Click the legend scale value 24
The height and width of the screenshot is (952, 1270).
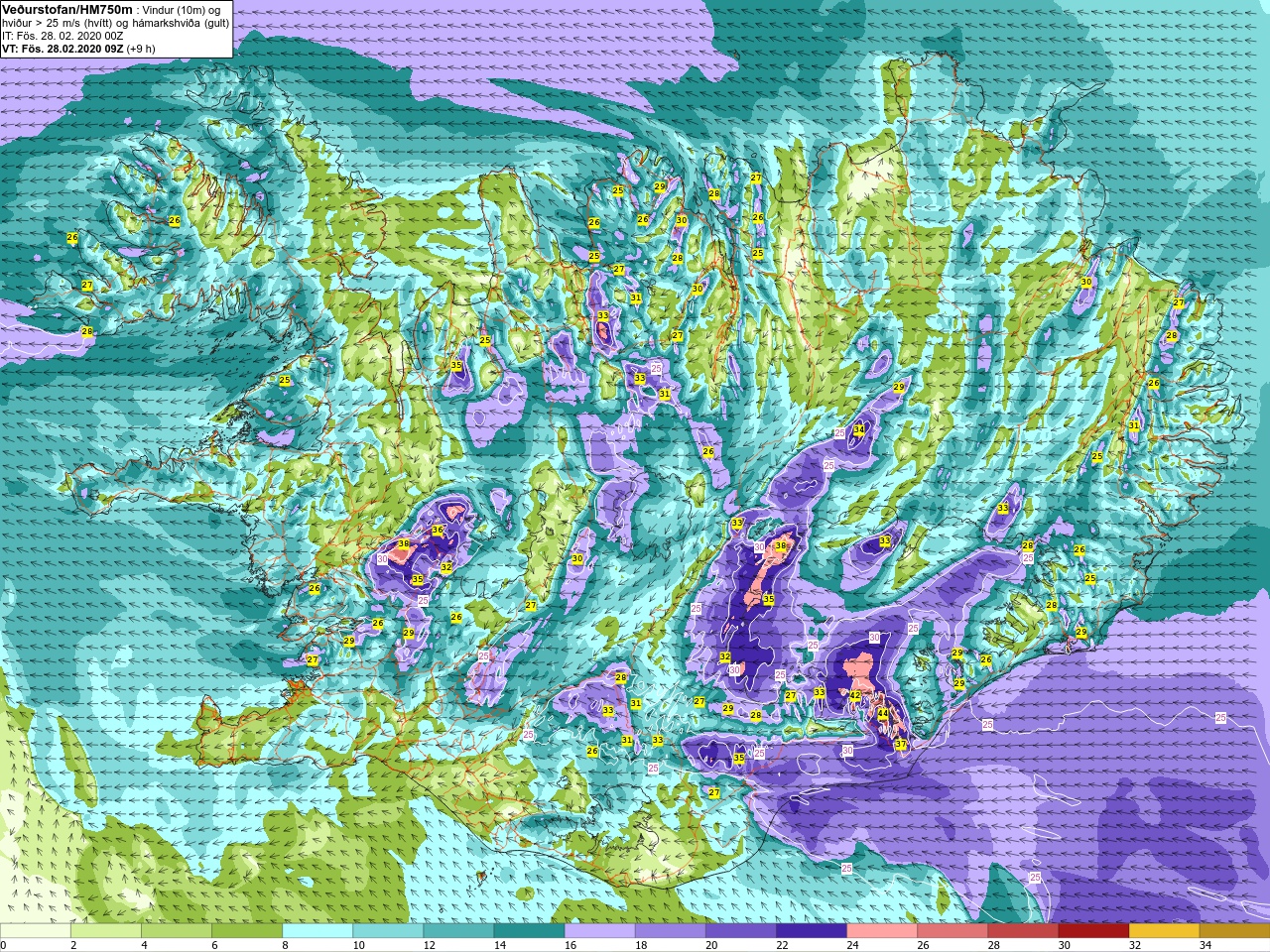click(852, 945)
